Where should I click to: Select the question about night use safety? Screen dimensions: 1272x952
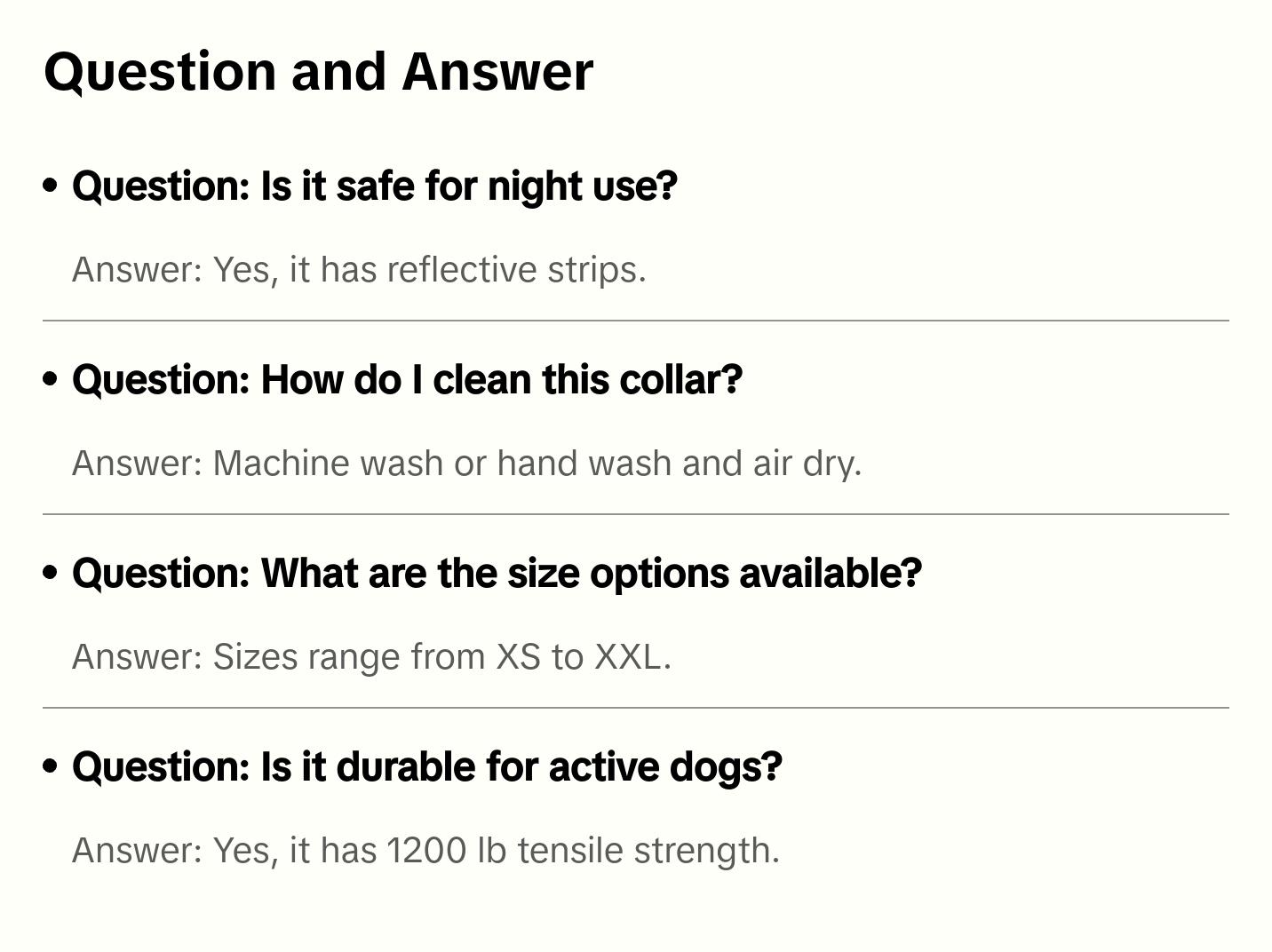[374, 186]
